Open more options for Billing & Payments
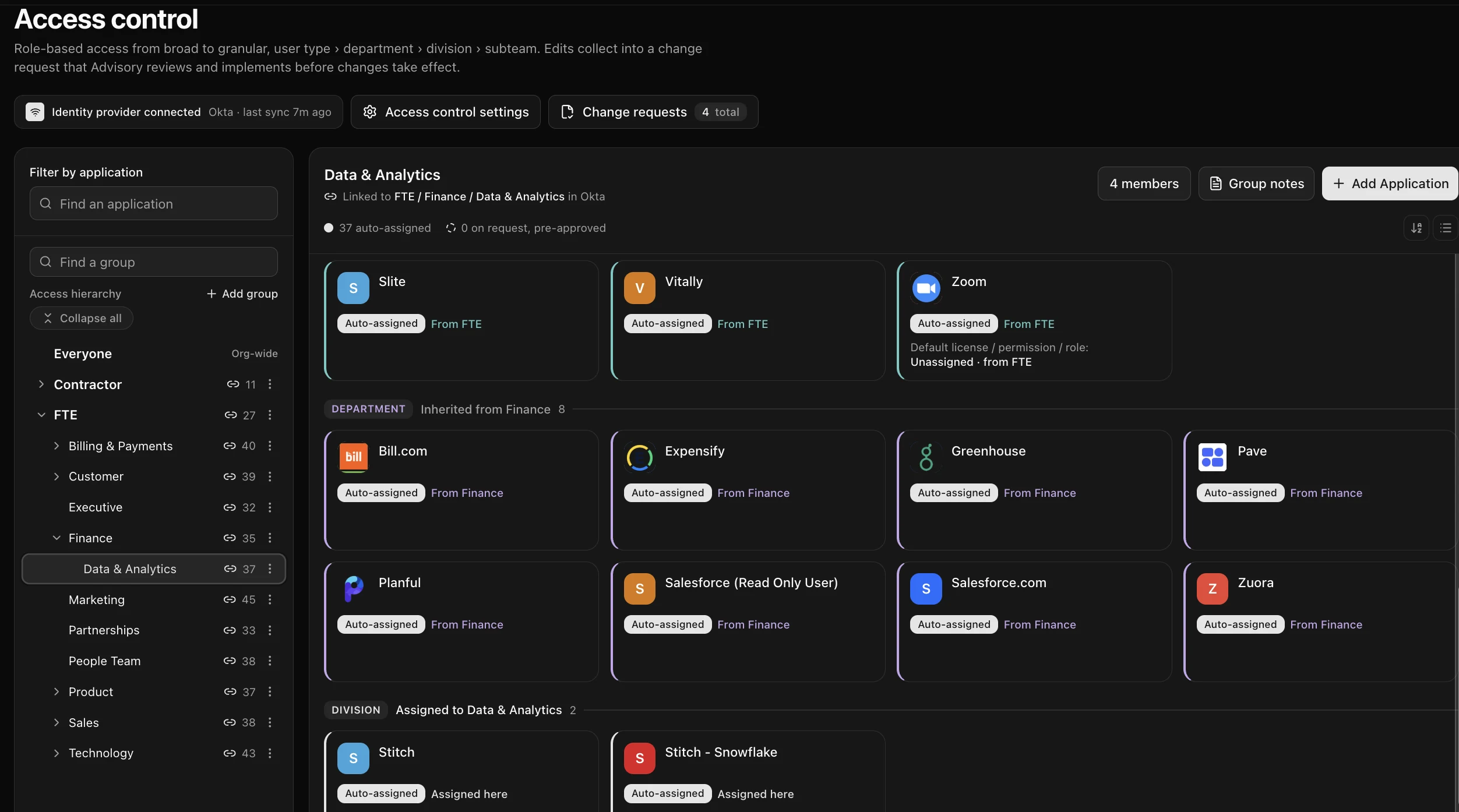Screen dimensions: 1459x812 [270, 446]
